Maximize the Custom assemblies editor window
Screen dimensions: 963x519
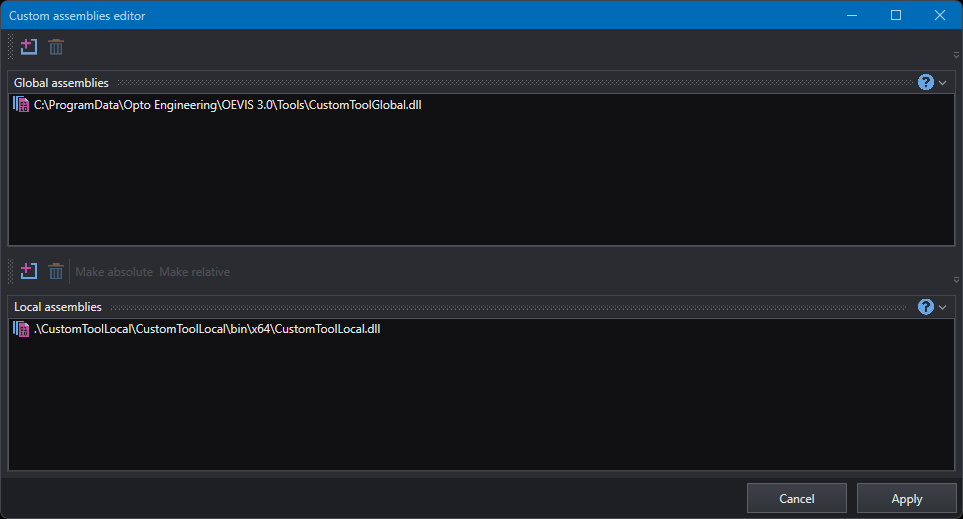point(896,15)
